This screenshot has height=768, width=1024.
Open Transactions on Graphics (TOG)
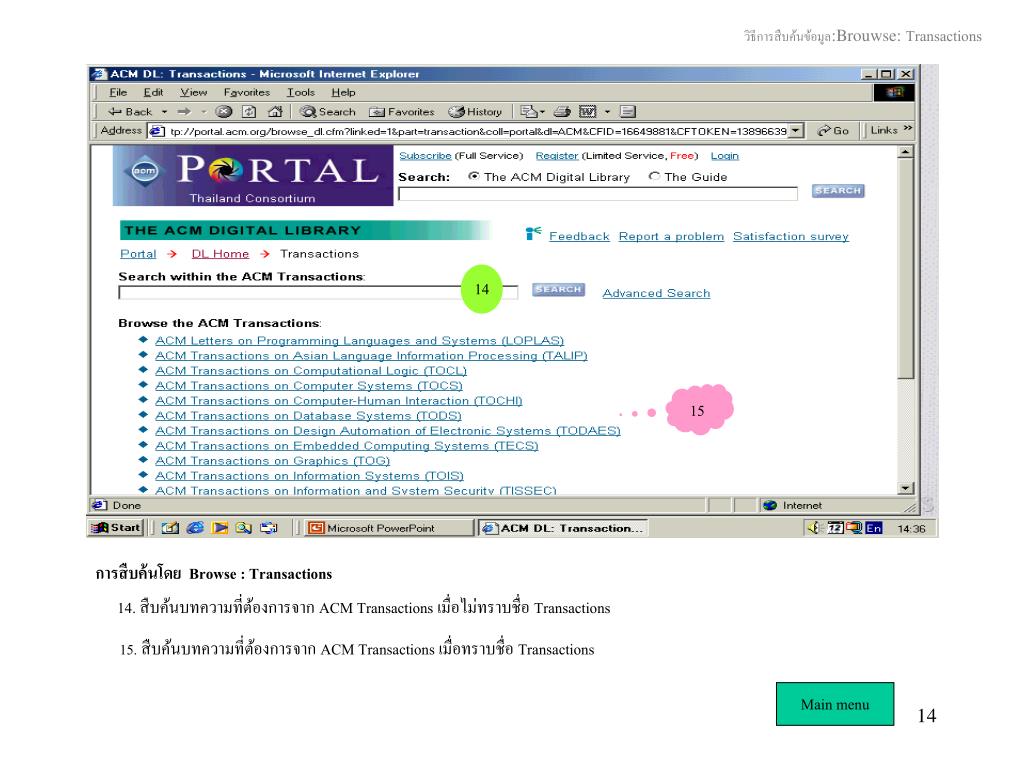[272, 460]
